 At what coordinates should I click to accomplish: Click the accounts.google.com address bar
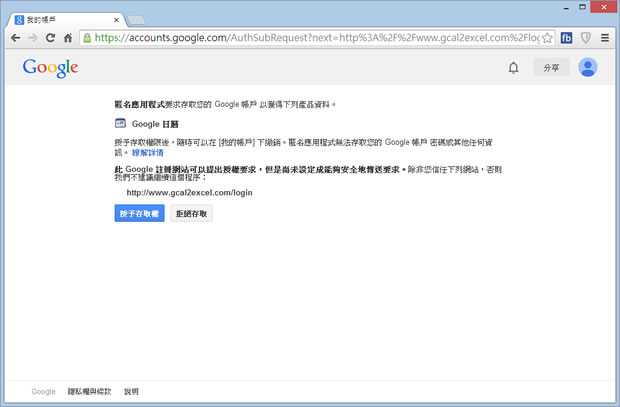(317, 38)
